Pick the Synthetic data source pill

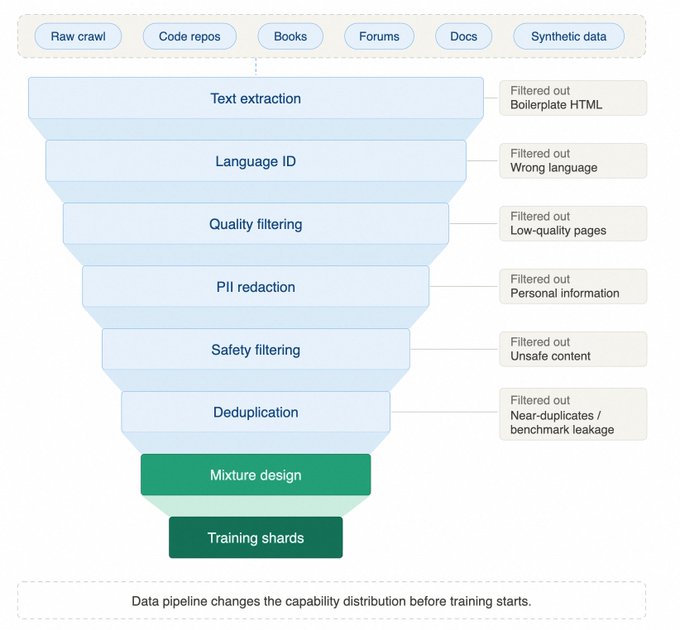(x=569, y=36)
